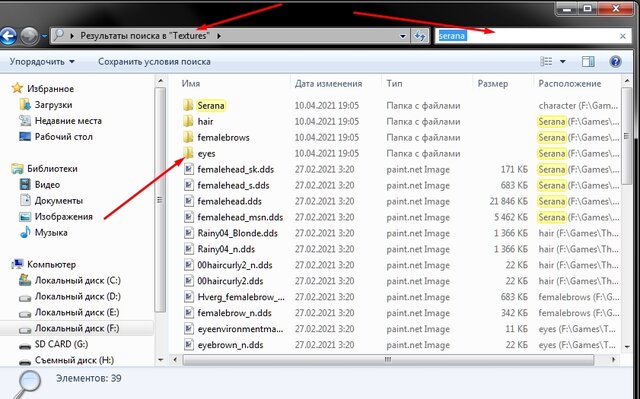Image resolution: width=640 pixels, height=399 pixels.
Task: Select the hair folder icon
Action: pyautogui.click(x=188, y=121)
